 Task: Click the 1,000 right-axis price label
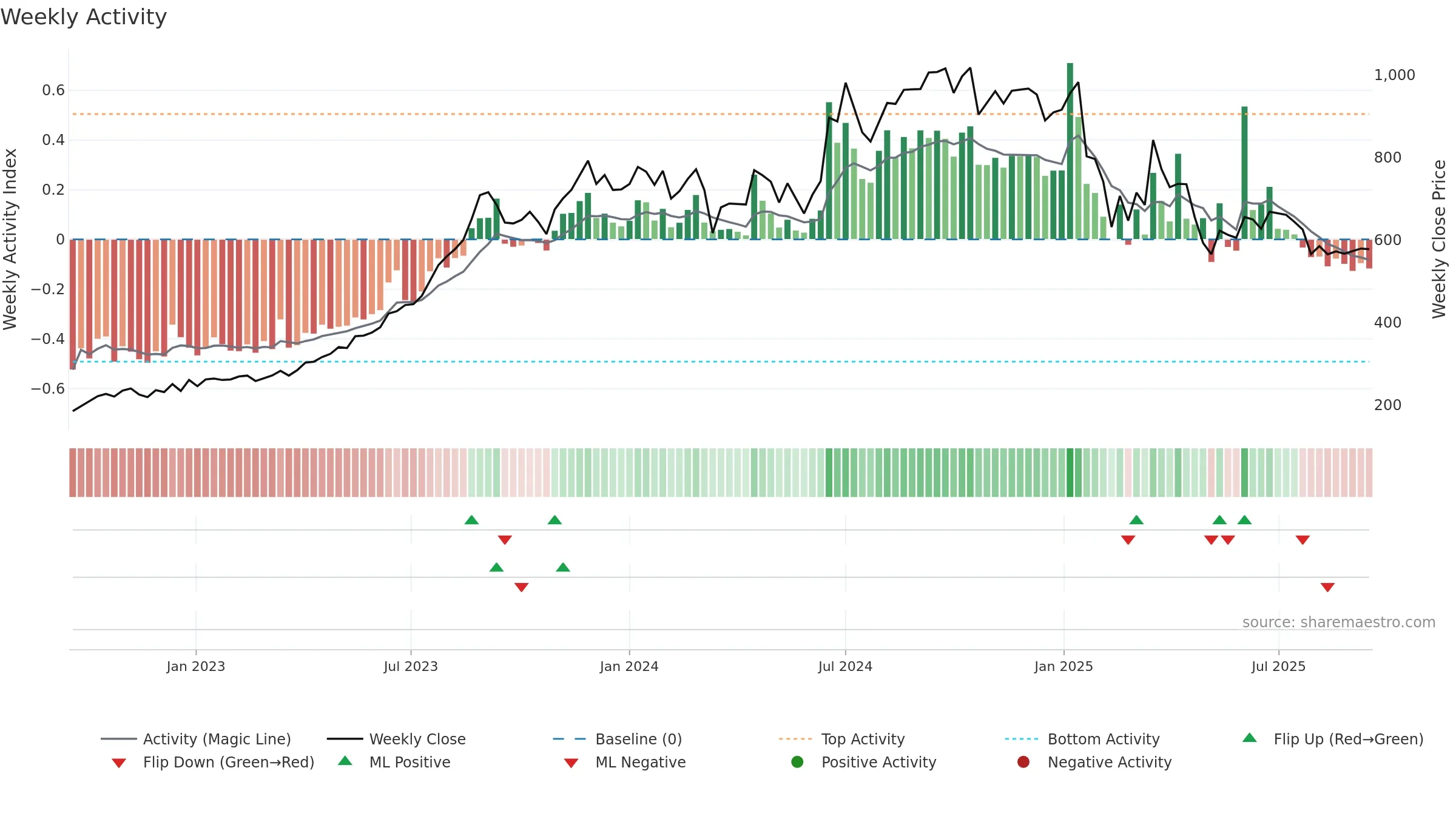(x=1395, y=75)
